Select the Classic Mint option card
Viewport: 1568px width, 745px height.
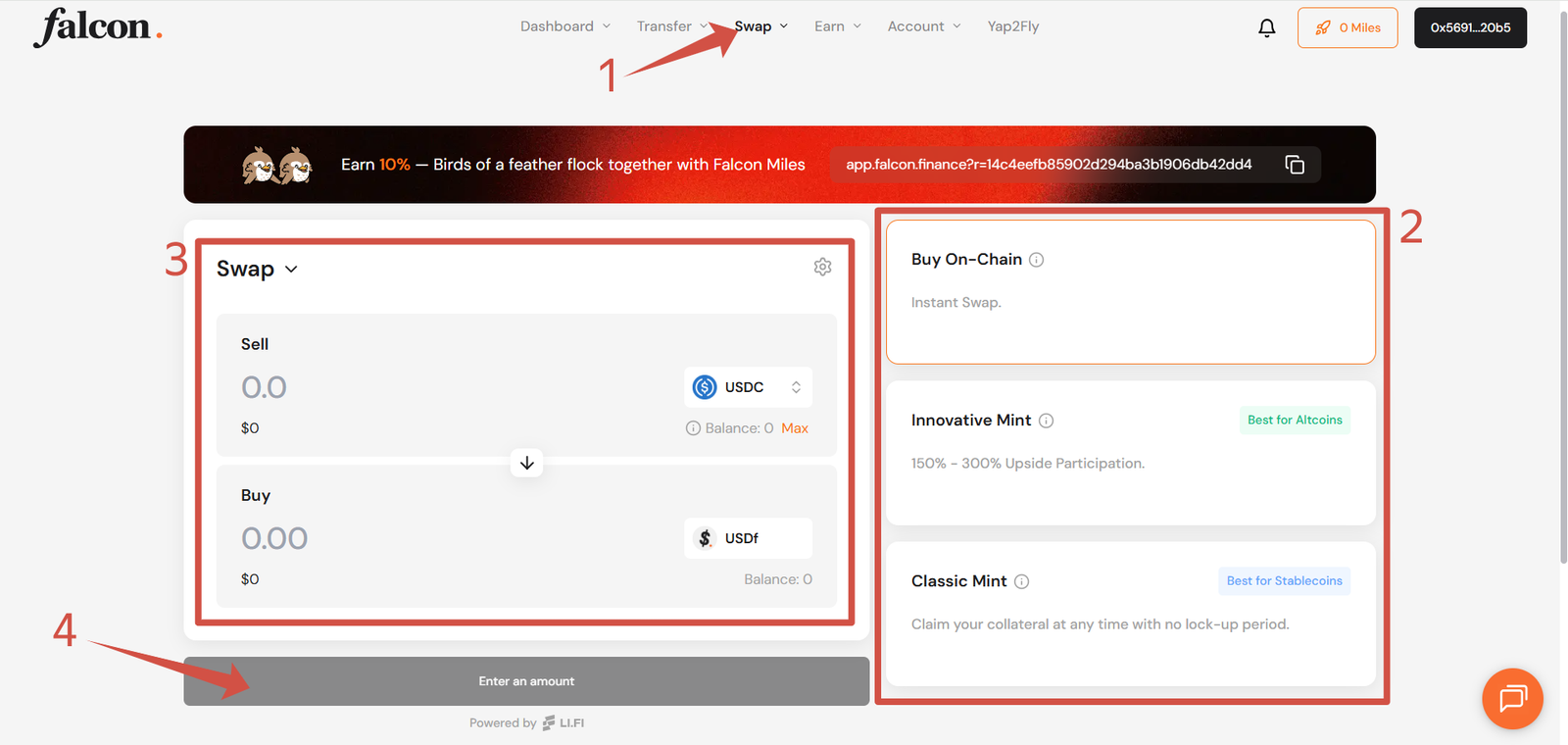tap(1130, 614)
